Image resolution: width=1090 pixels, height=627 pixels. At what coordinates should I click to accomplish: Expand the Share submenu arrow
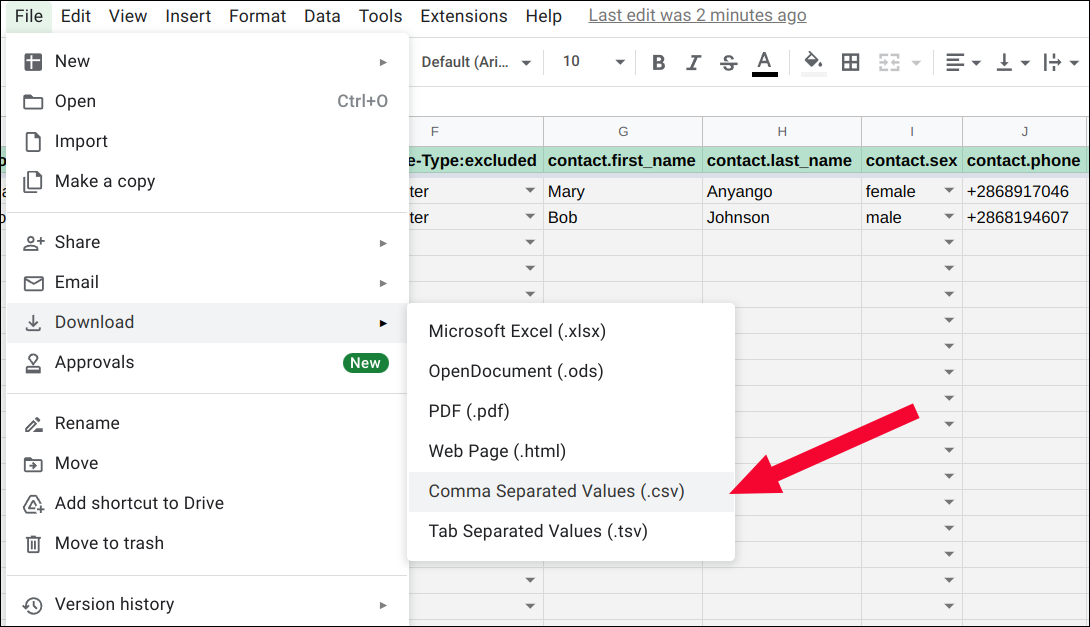tap(383, 243)
